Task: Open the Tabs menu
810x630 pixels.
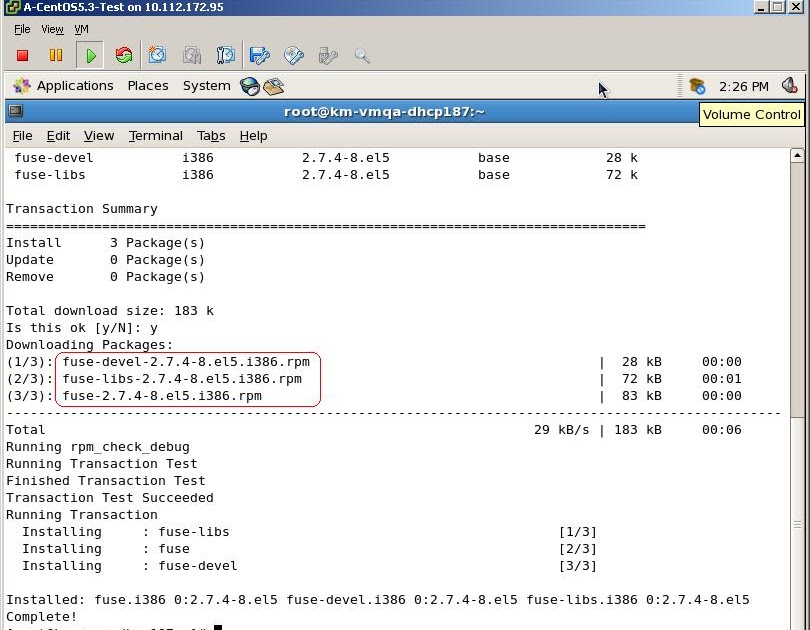Action: point(211,135)
